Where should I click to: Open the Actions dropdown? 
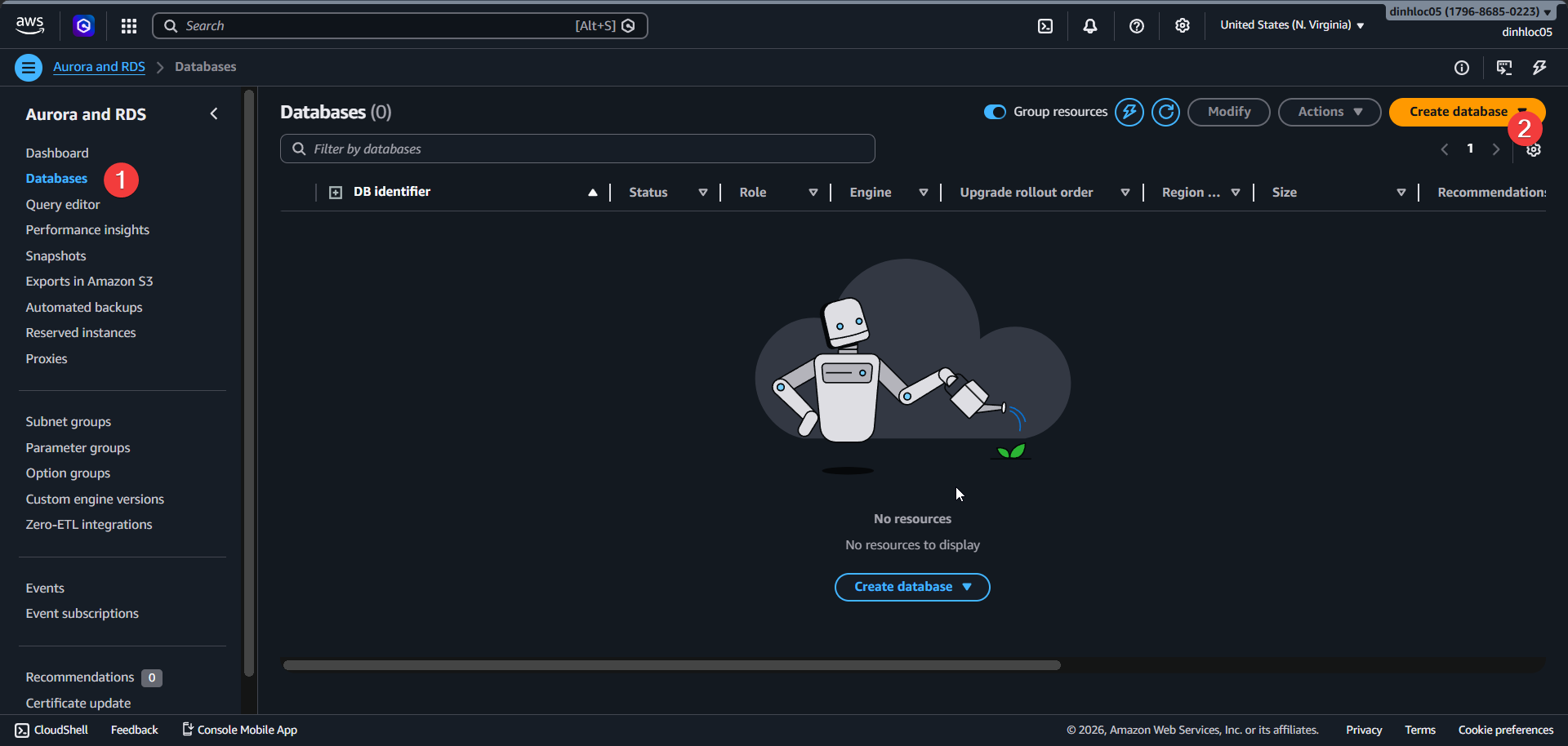tap(1329, 112)
